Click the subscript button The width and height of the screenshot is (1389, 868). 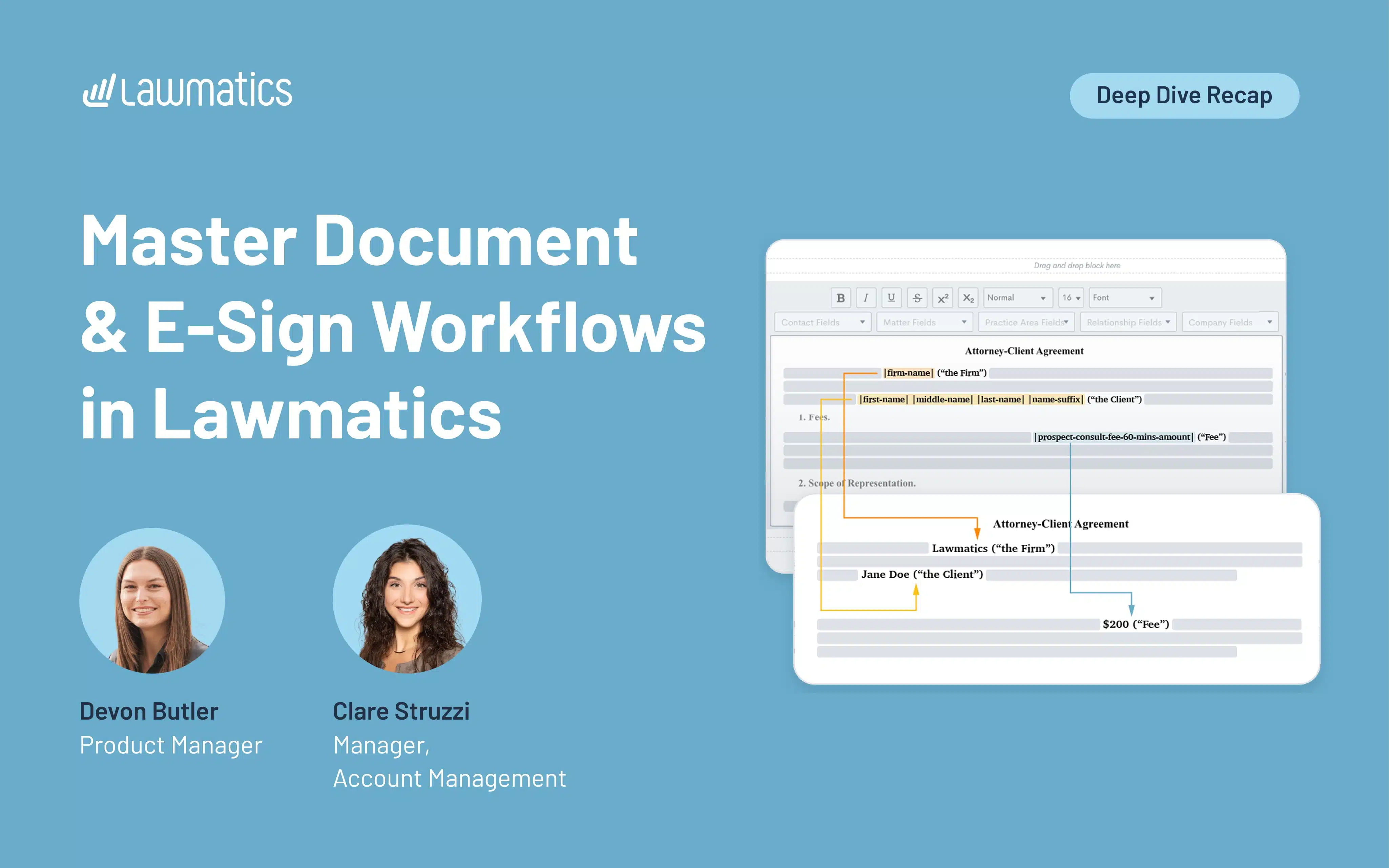[x=968, y=298]
